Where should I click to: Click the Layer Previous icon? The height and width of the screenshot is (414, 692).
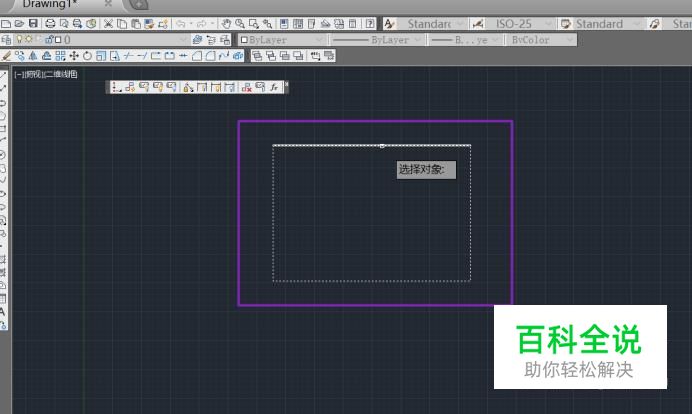click(211, 40)
